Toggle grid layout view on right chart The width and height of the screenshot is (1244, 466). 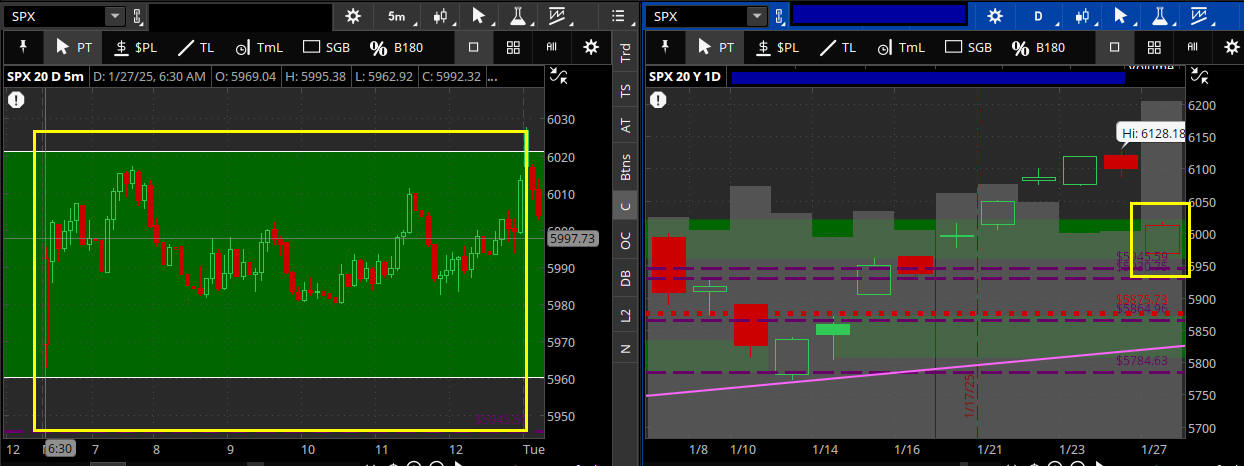(x=1153, y=47)
